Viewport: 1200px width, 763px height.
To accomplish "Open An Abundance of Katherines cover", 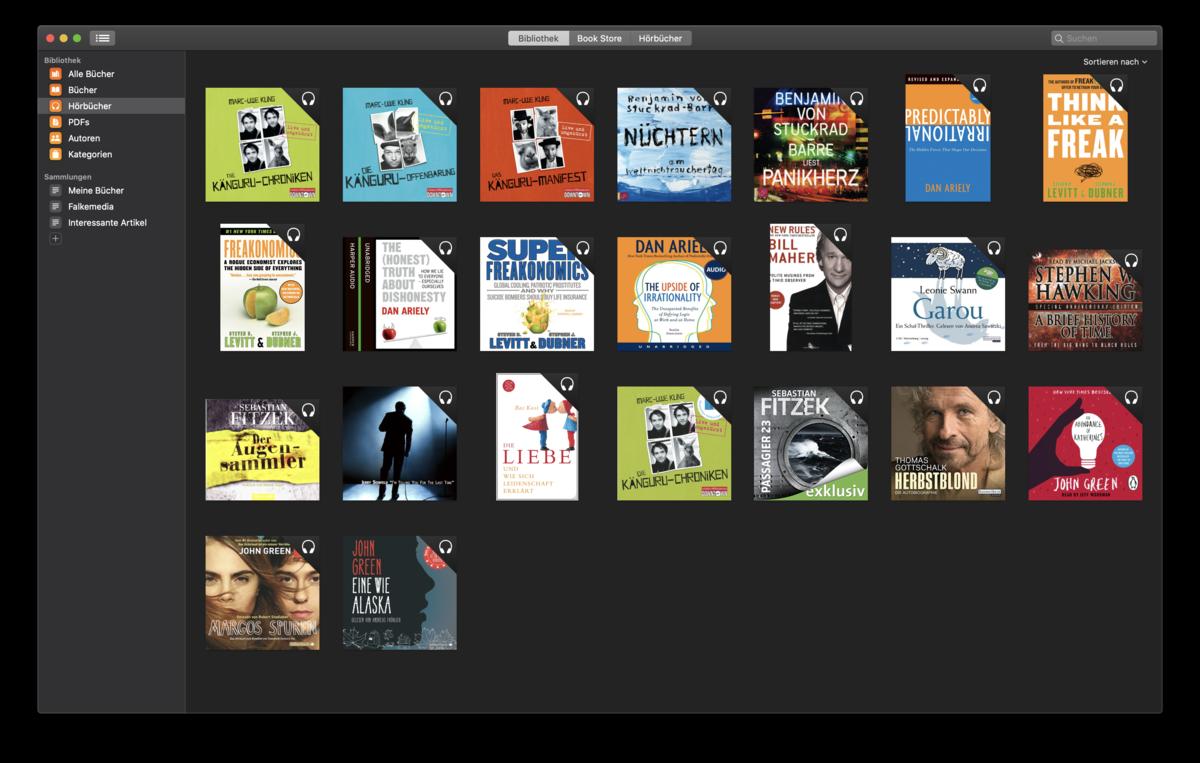I will (x=1085, y=443).
